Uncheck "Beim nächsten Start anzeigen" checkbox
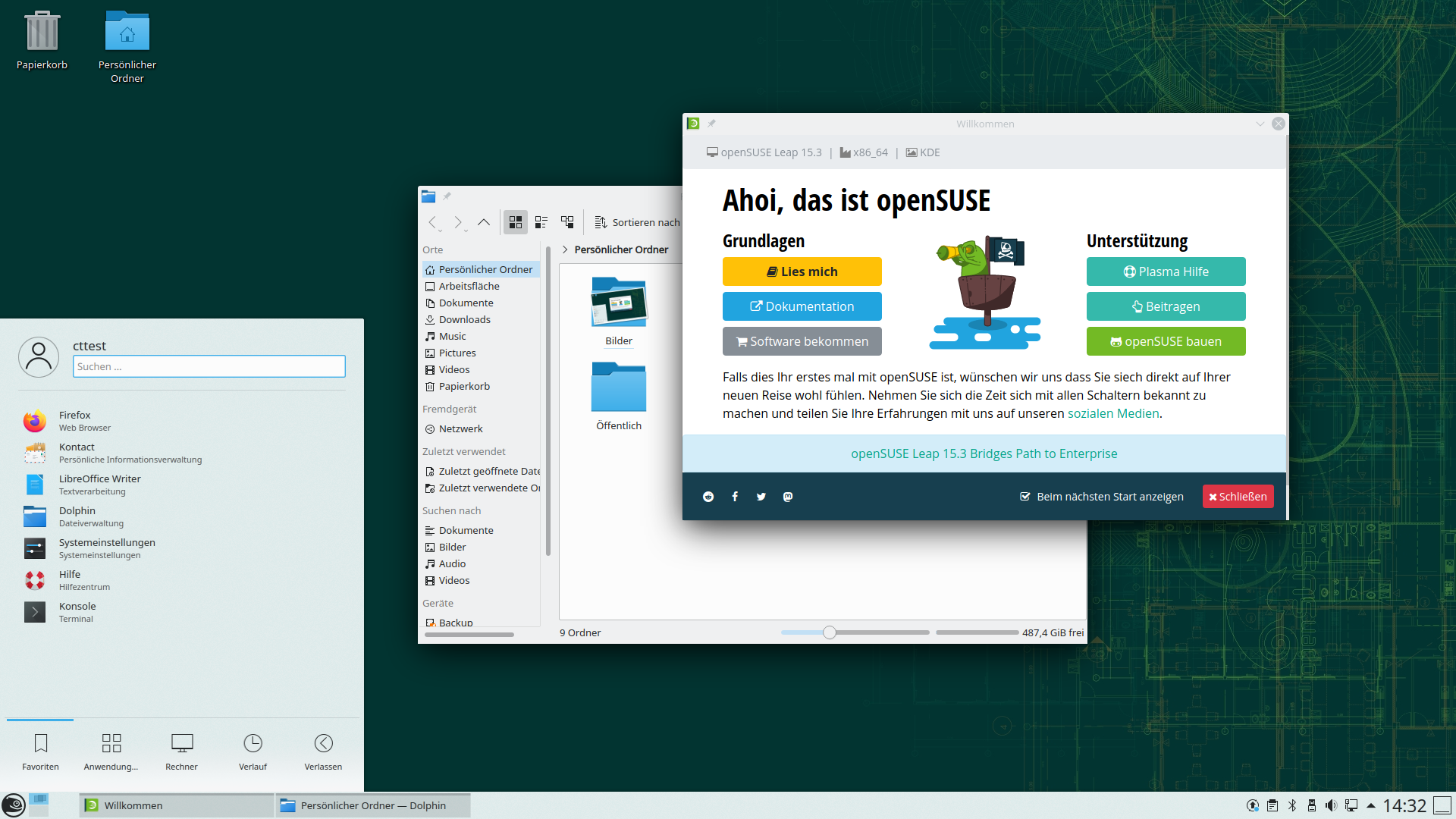1456x819 pixels. pos(1025,497)
